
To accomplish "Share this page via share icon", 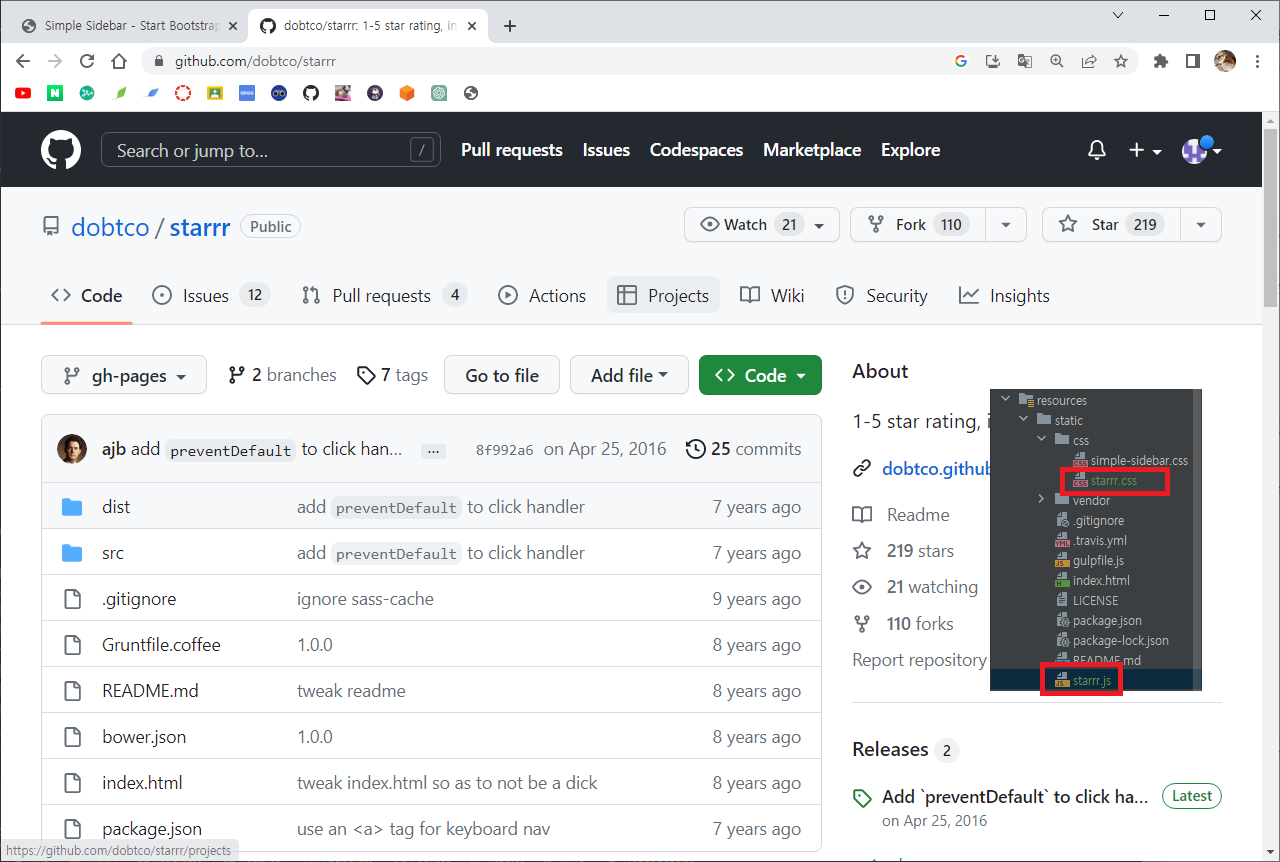I will coord(1089,61).
